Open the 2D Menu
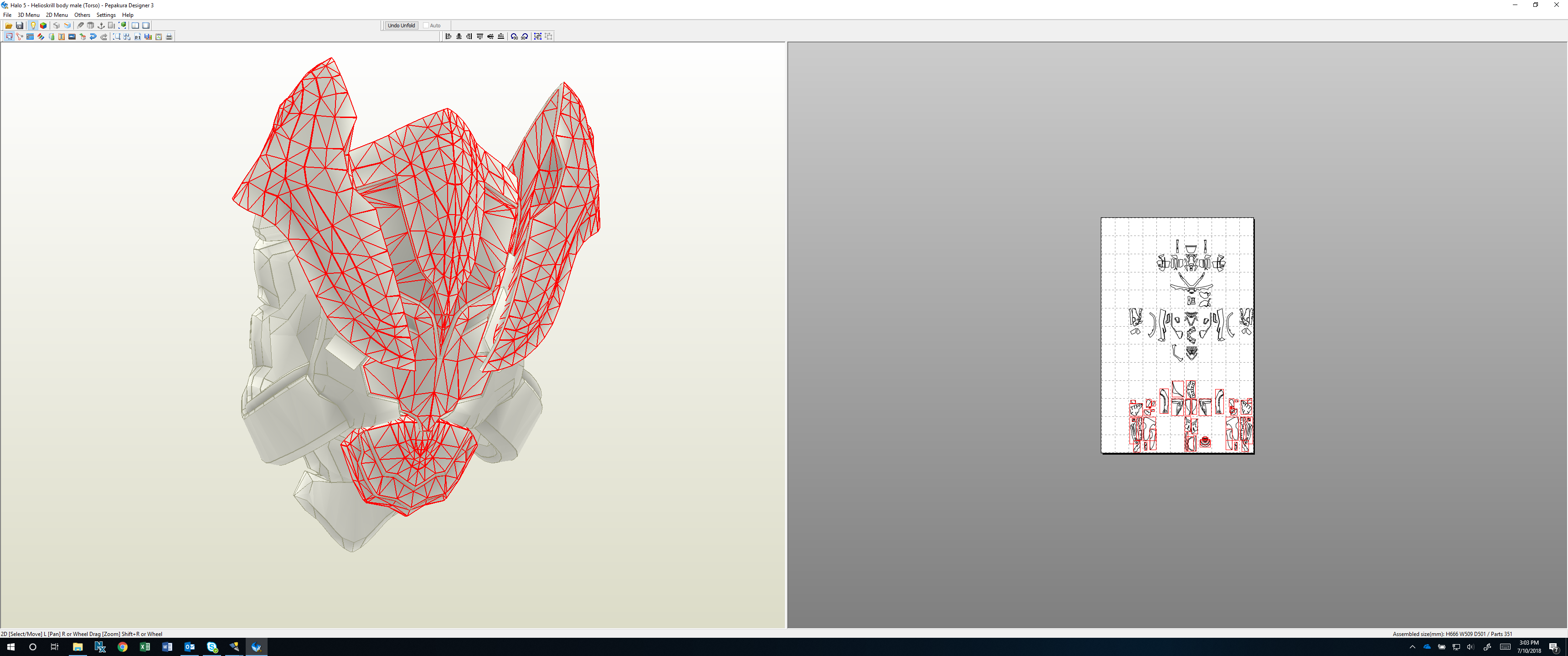 pyautogui.click(x=57, y=15)
